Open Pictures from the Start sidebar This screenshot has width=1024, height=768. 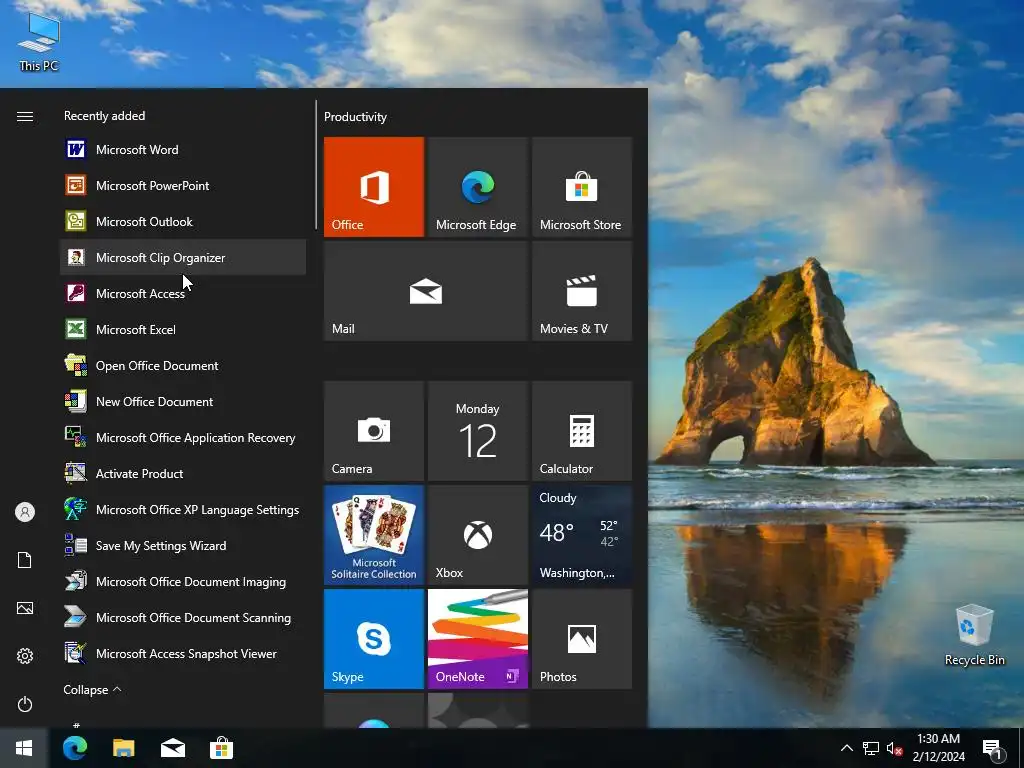[25, 608]
